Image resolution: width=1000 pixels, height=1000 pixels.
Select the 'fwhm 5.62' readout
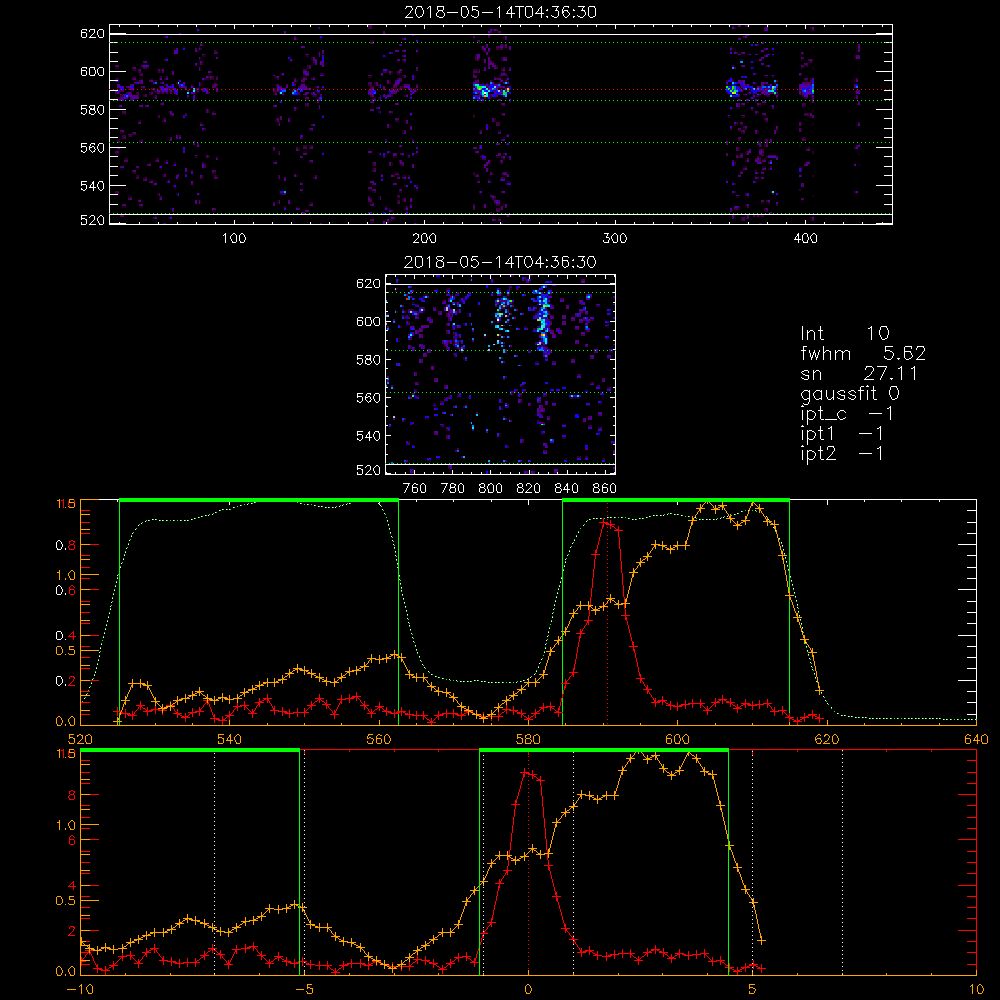point(863,353)
